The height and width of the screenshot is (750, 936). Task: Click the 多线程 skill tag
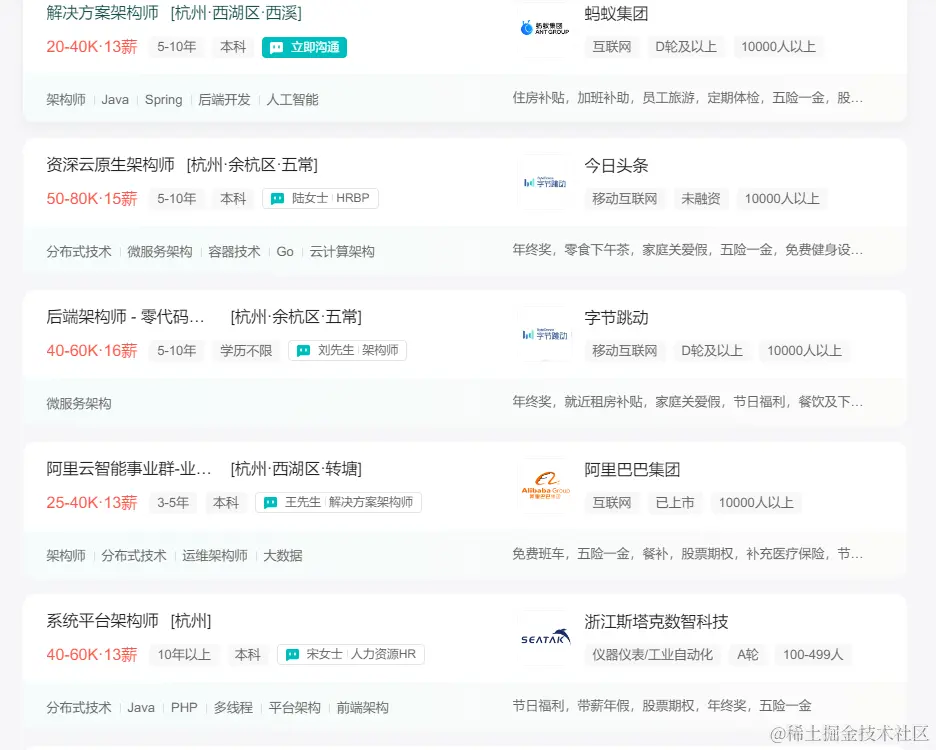click(x=233, y=708)
